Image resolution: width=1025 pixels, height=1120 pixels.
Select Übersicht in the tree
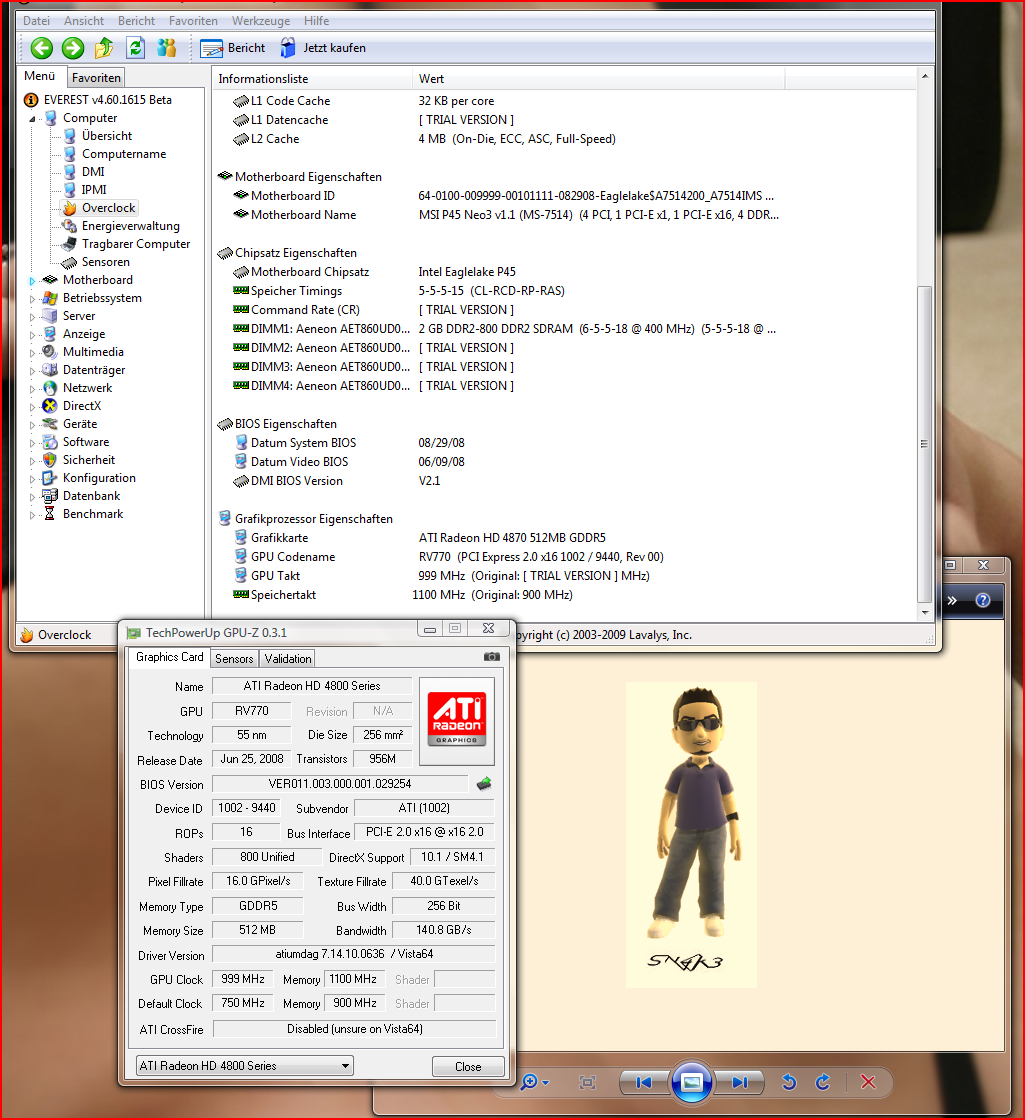click(x=106, y=136)
